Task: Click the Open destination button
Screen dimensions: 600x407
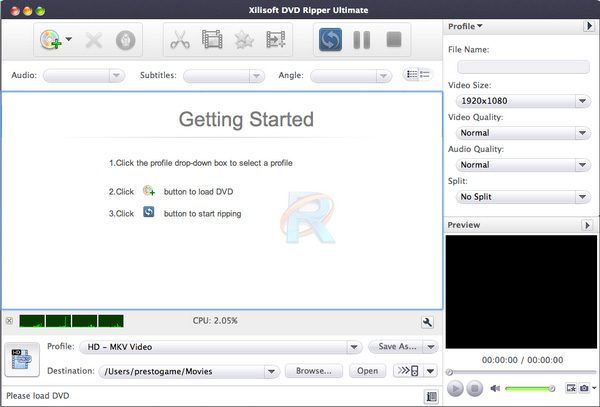Action: coord(367,371)
